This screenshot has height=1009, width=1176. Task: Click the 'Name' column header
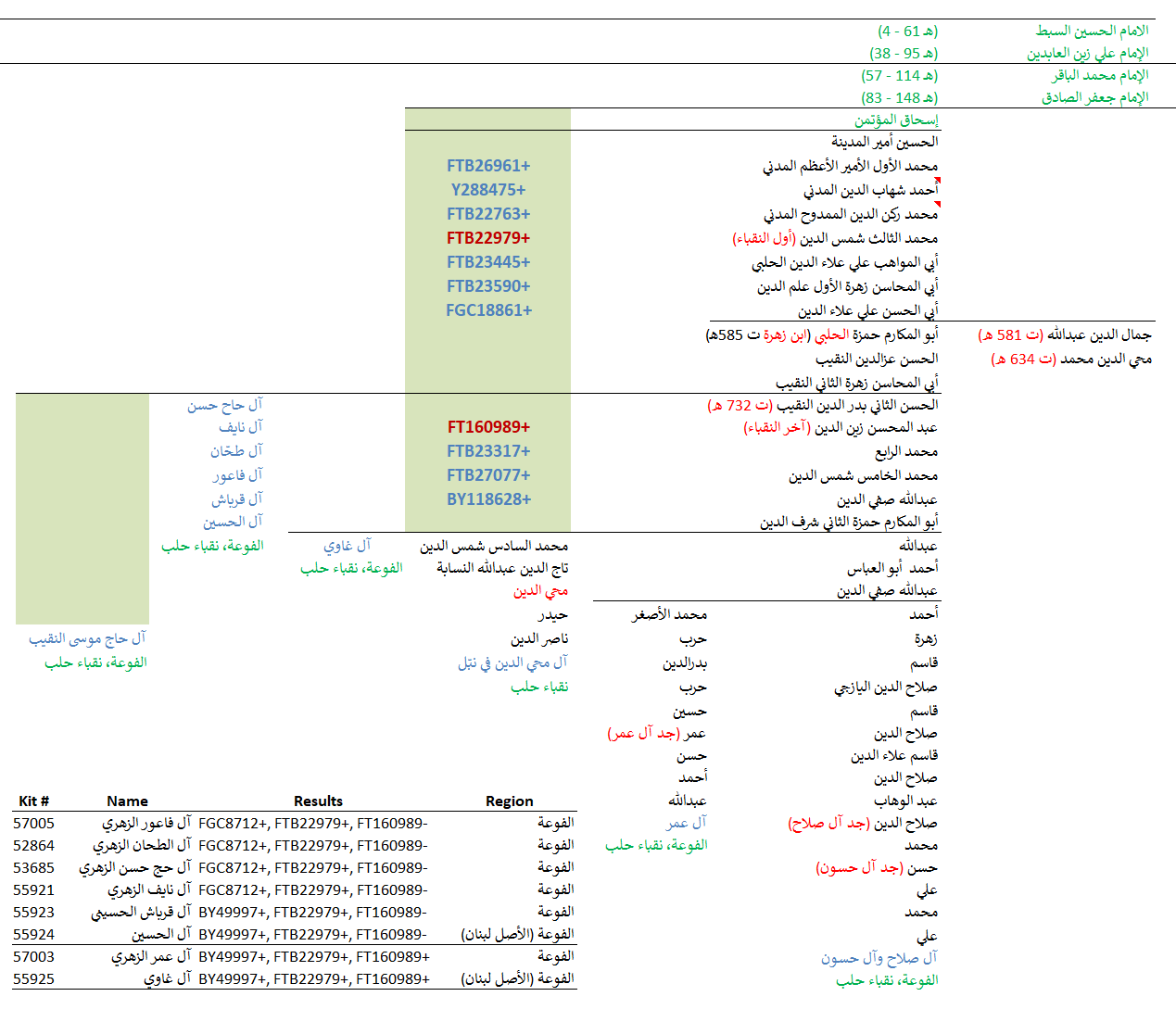tap(127, 801)
